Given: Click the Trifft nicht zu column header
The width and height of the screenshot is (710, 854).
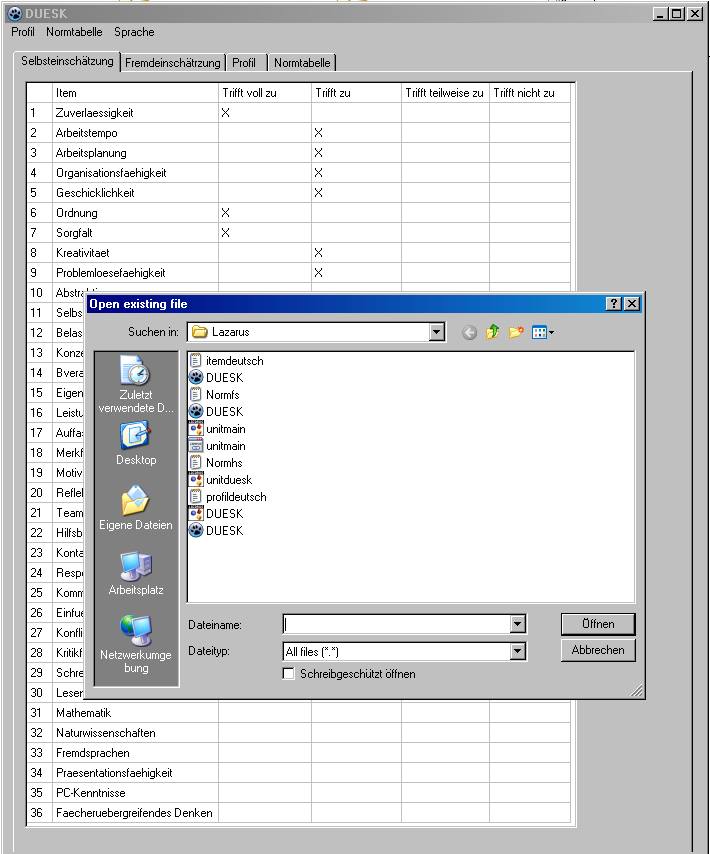Looking at the screenshot, I should click(530, 93).
